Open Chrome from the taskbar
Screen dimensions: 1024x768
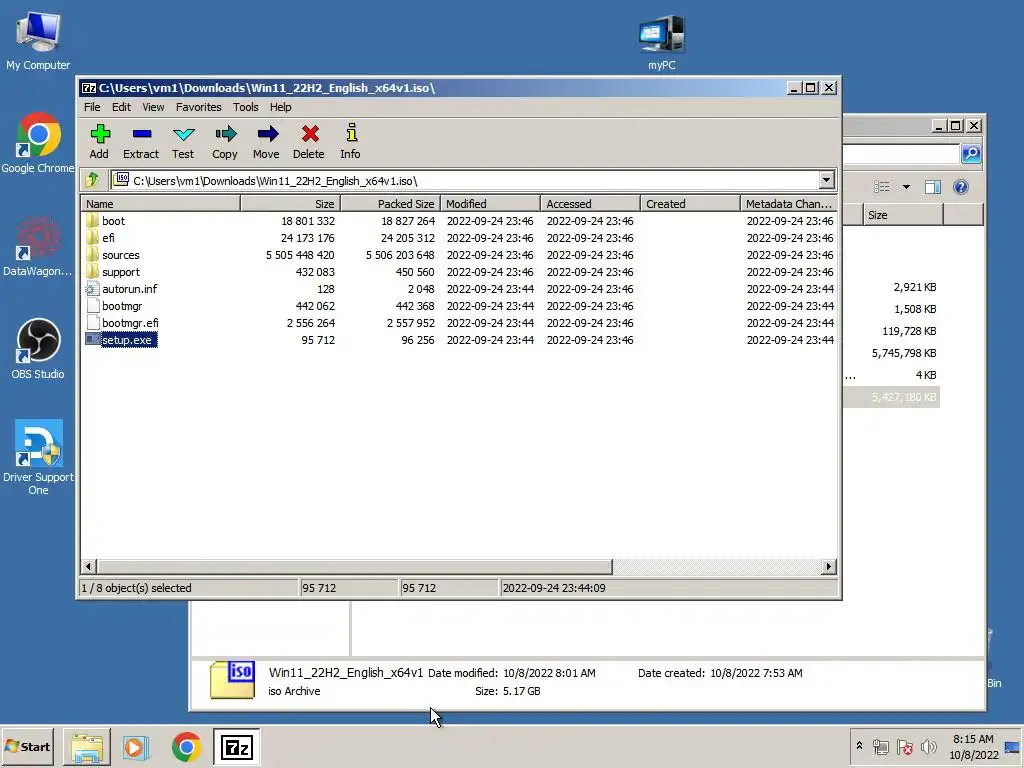pos(187,747)
